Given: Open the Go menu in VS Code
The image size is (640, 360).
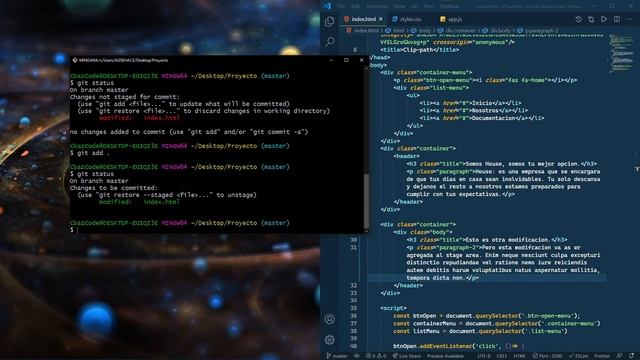Looking at the screenshot, I should (x=414, y=6).
